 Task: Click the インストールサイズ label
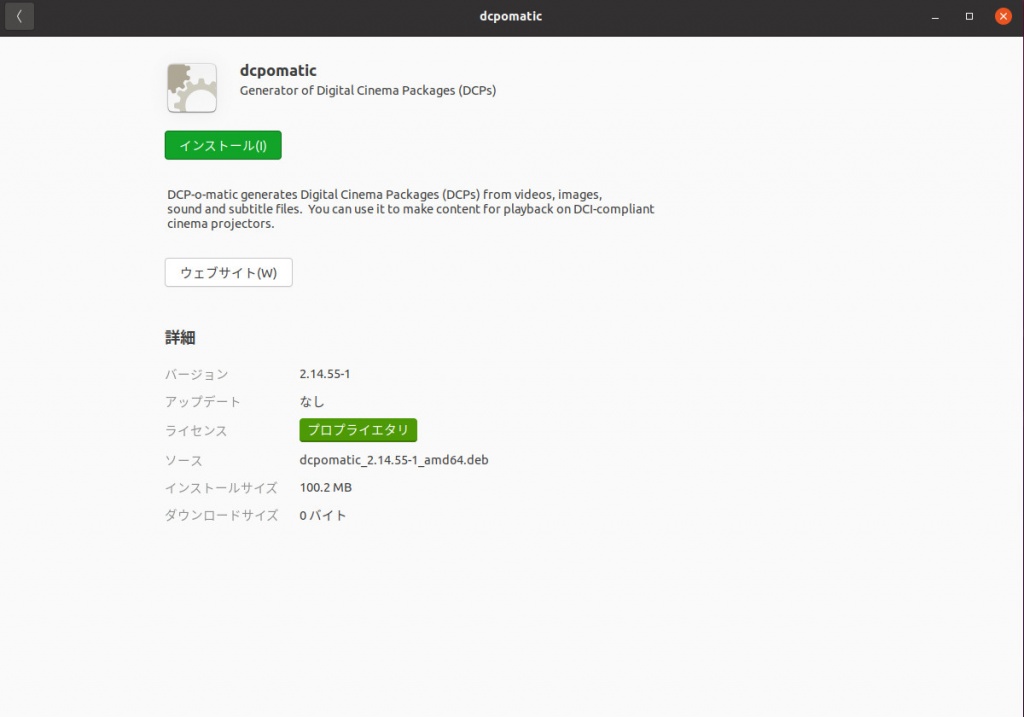[x=221, y=488]
